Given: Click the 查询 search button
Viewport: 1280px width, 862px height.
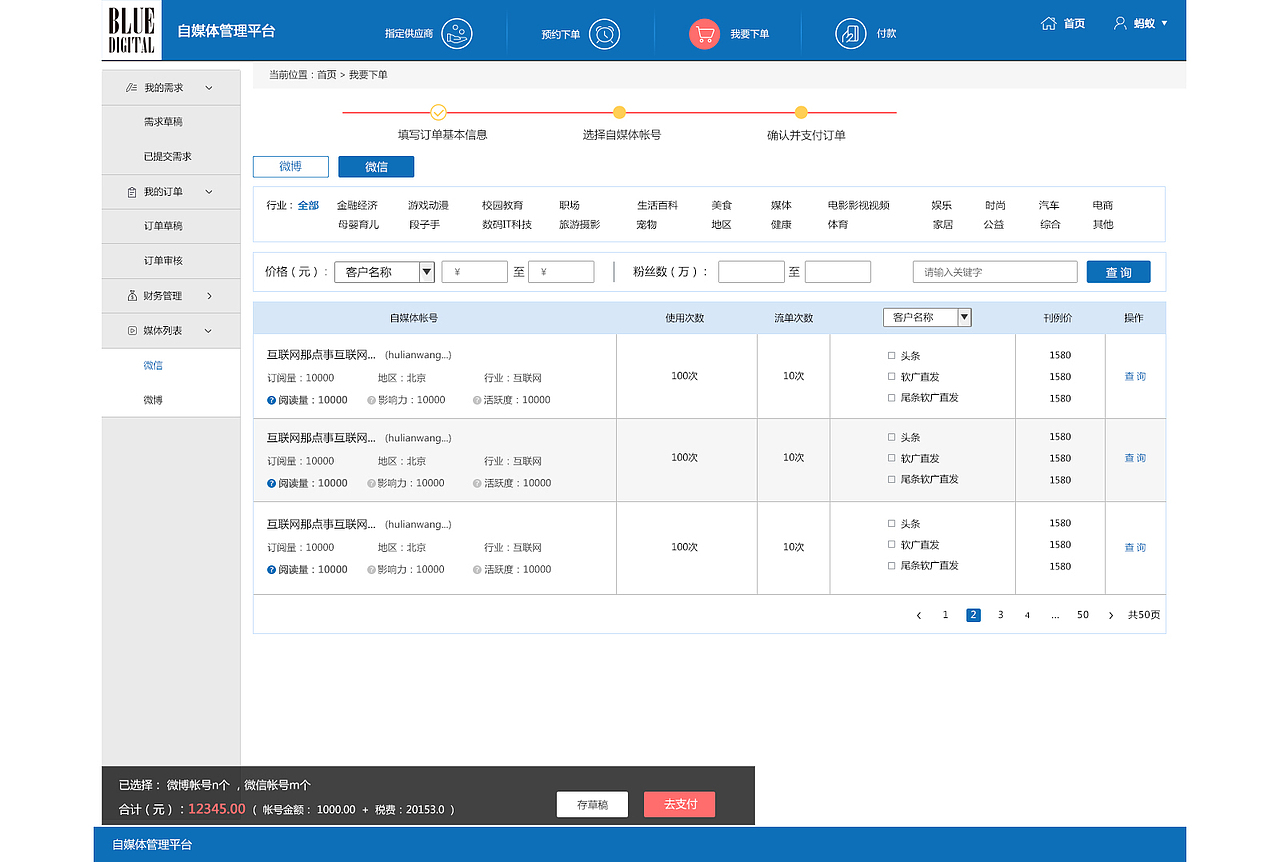Looking at the screenshot, I should [x=1119, y=272].
